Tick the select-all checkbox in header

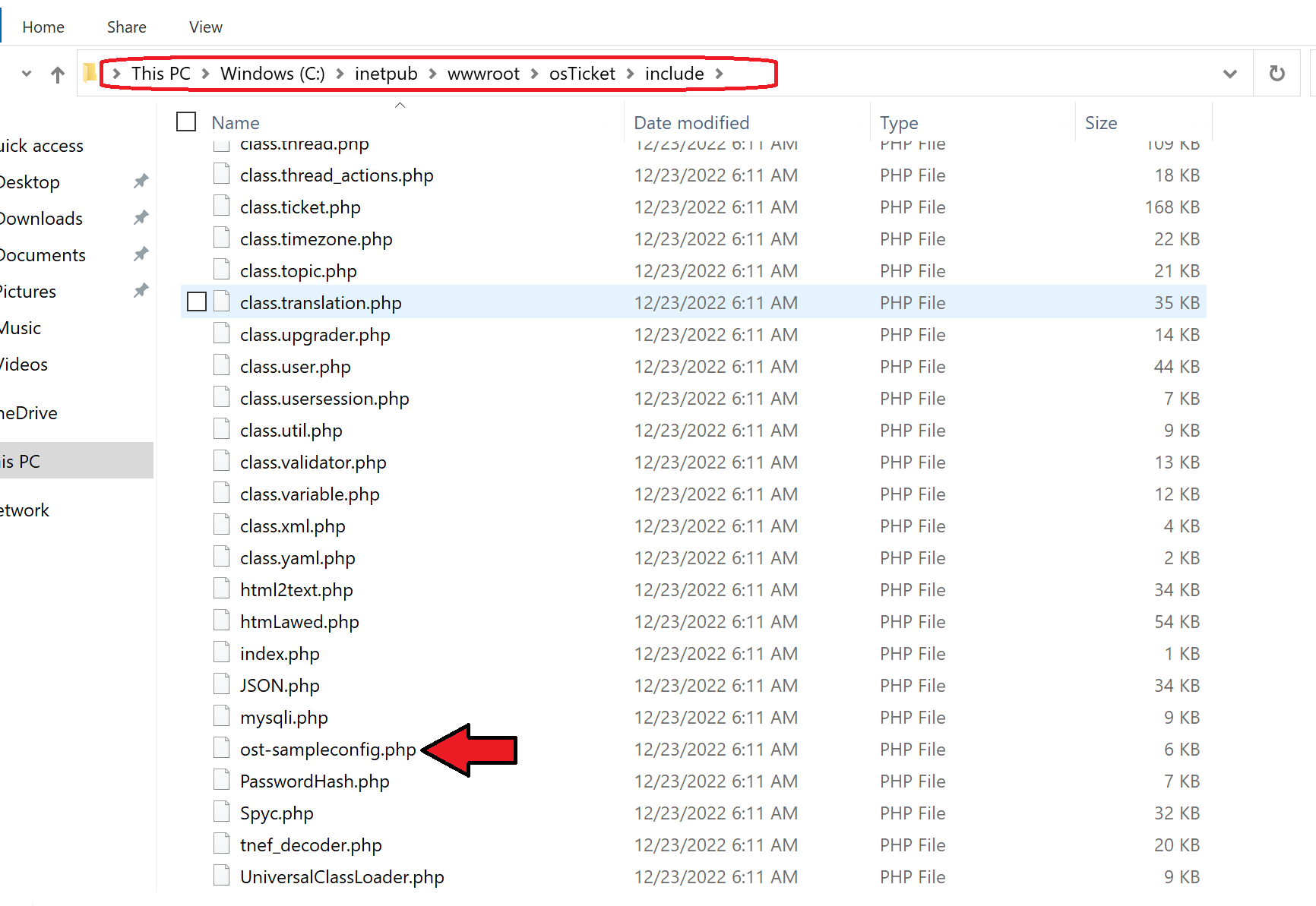tap(186, 122)
